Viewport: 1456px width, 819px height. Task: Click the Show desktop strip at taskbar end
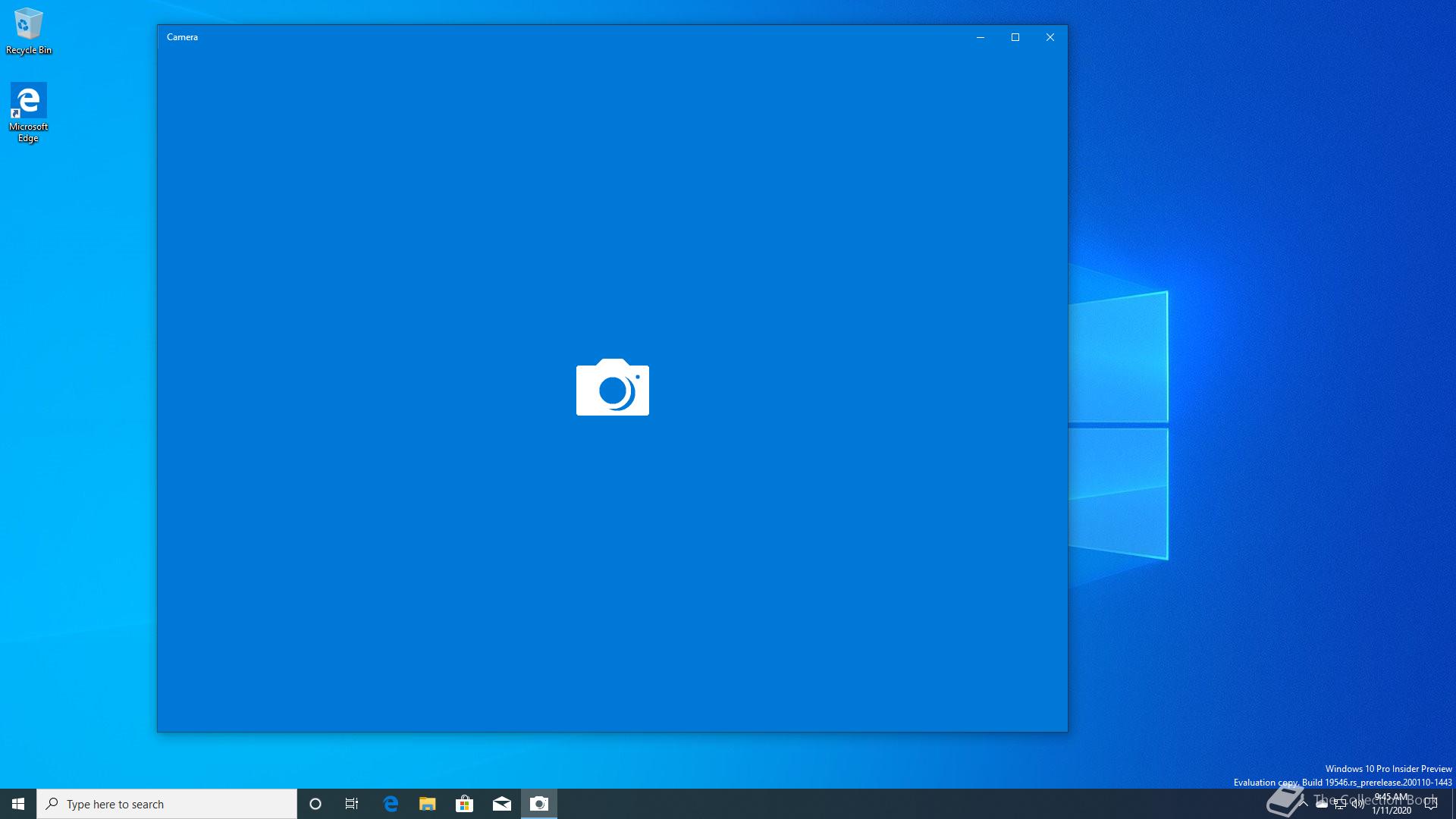click(1454, 804)
